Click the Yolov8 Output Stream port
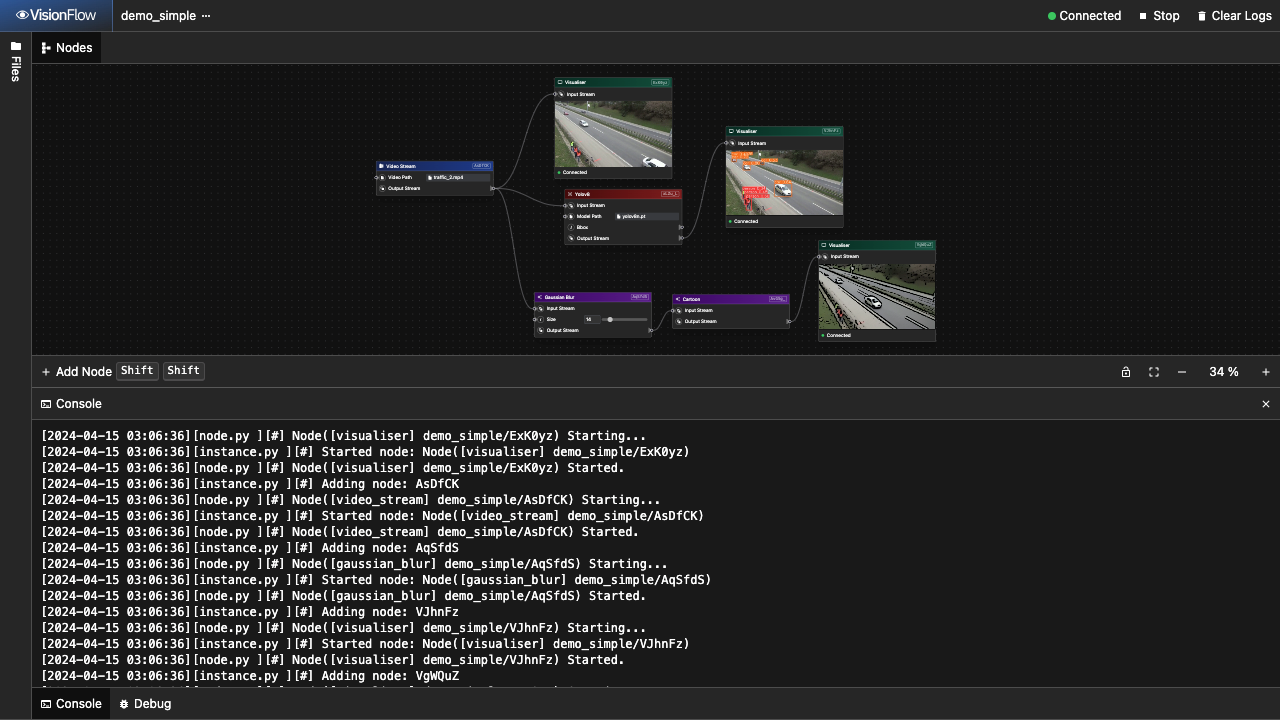Screen dimensions: 1280x720 (x=681, y=238)
